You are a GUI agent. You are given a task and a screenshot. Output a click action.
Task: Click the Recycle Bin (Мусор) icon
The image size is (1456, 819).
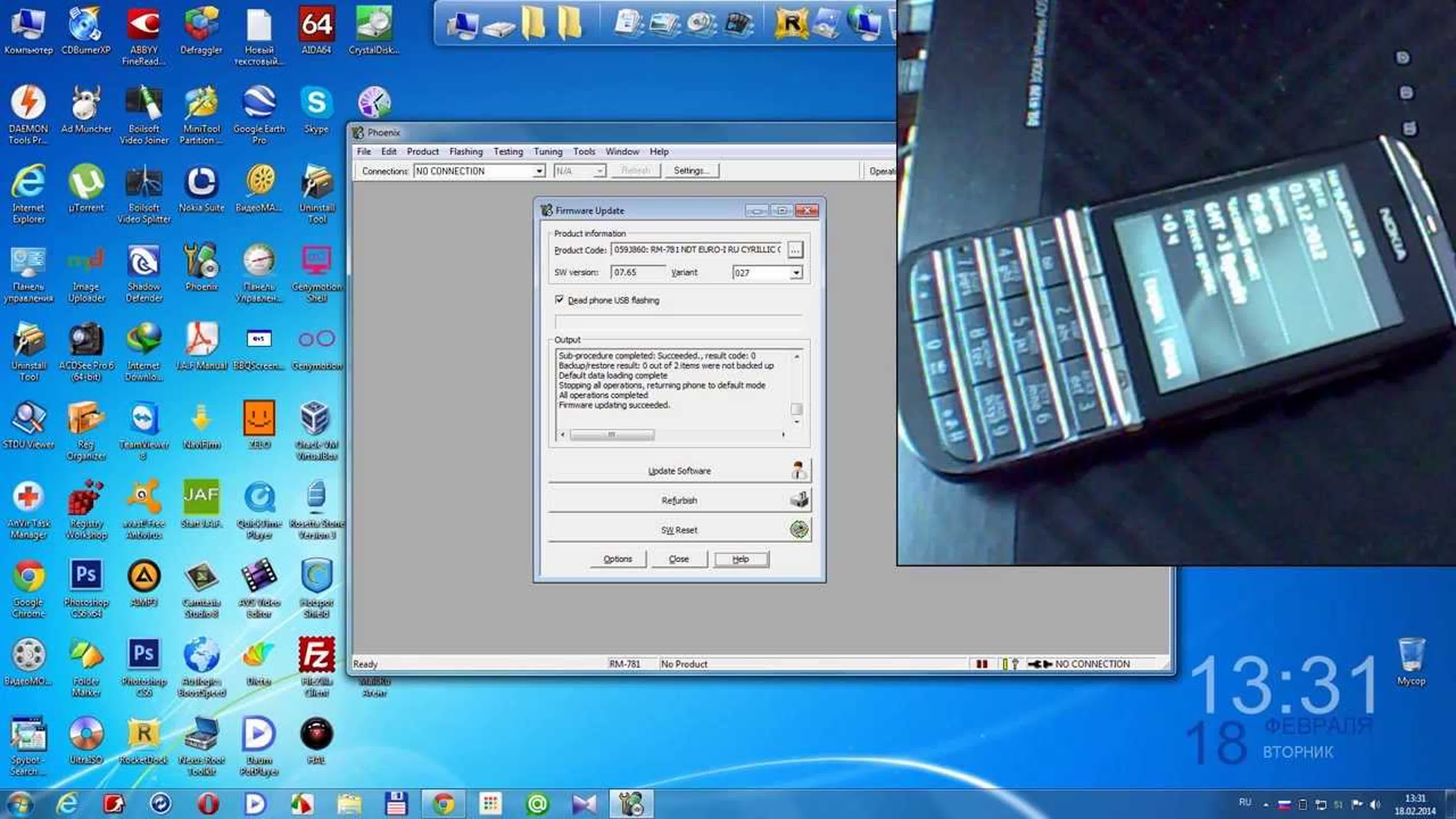click(1411, 662)
